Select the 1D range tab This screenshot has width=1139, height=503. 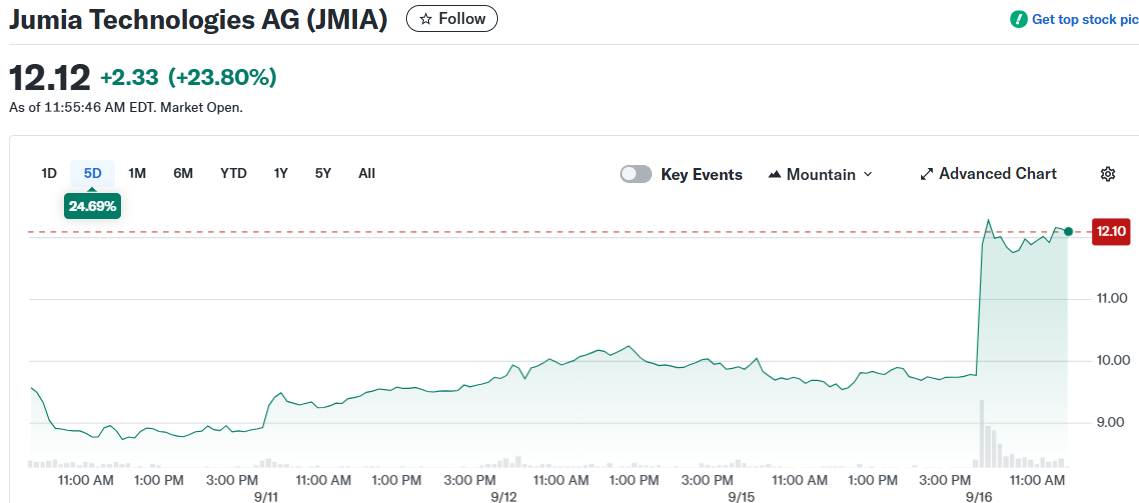[x=49, y=174]
